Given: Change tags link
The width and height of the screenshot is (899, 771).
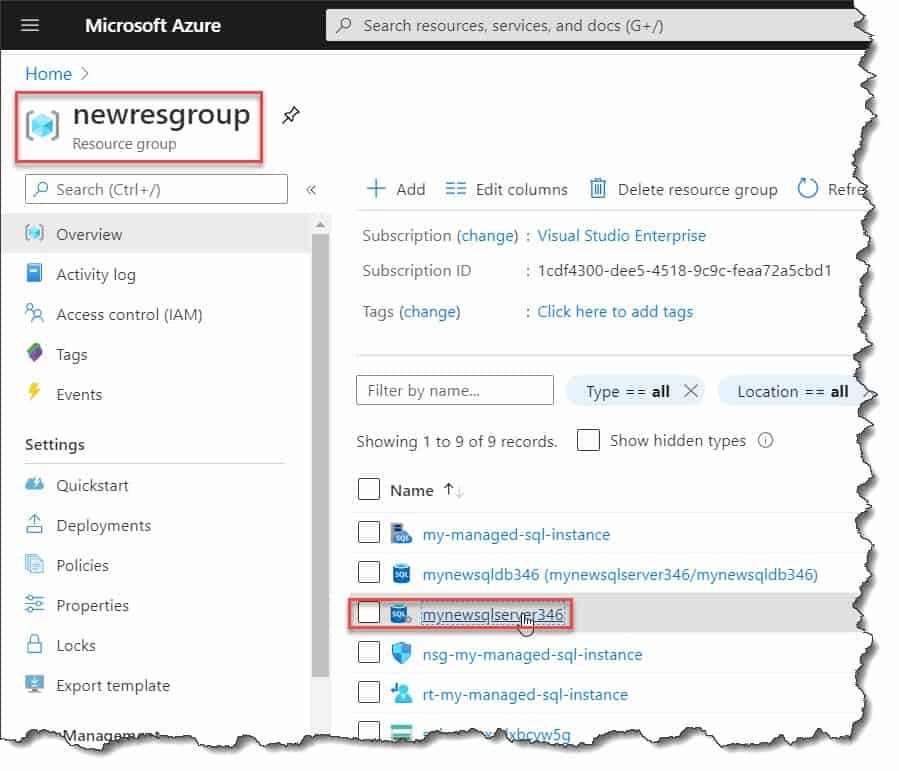Looking at the screenshot, I should (429, 312).
